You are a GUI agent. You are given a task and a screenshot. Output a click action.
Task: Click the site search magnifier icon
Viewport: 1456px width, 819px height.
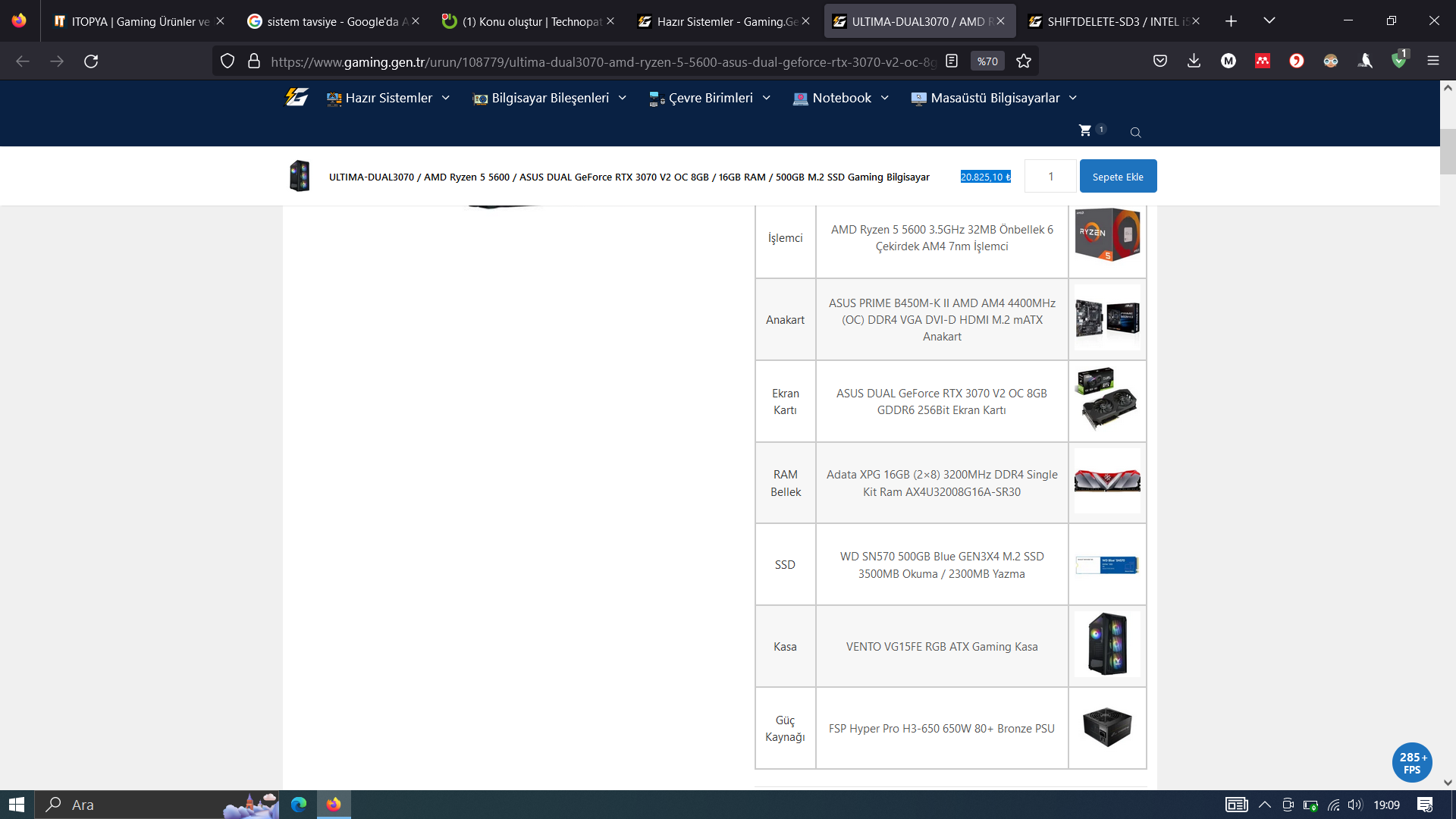click(1135, 133)
